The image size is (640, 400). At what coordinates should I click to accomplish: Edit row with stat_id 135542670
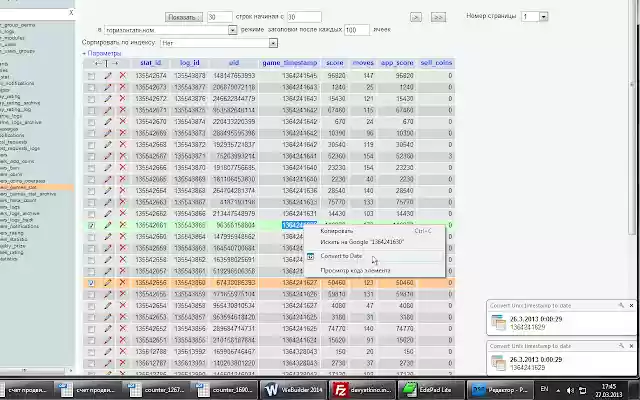pos(108,122)
